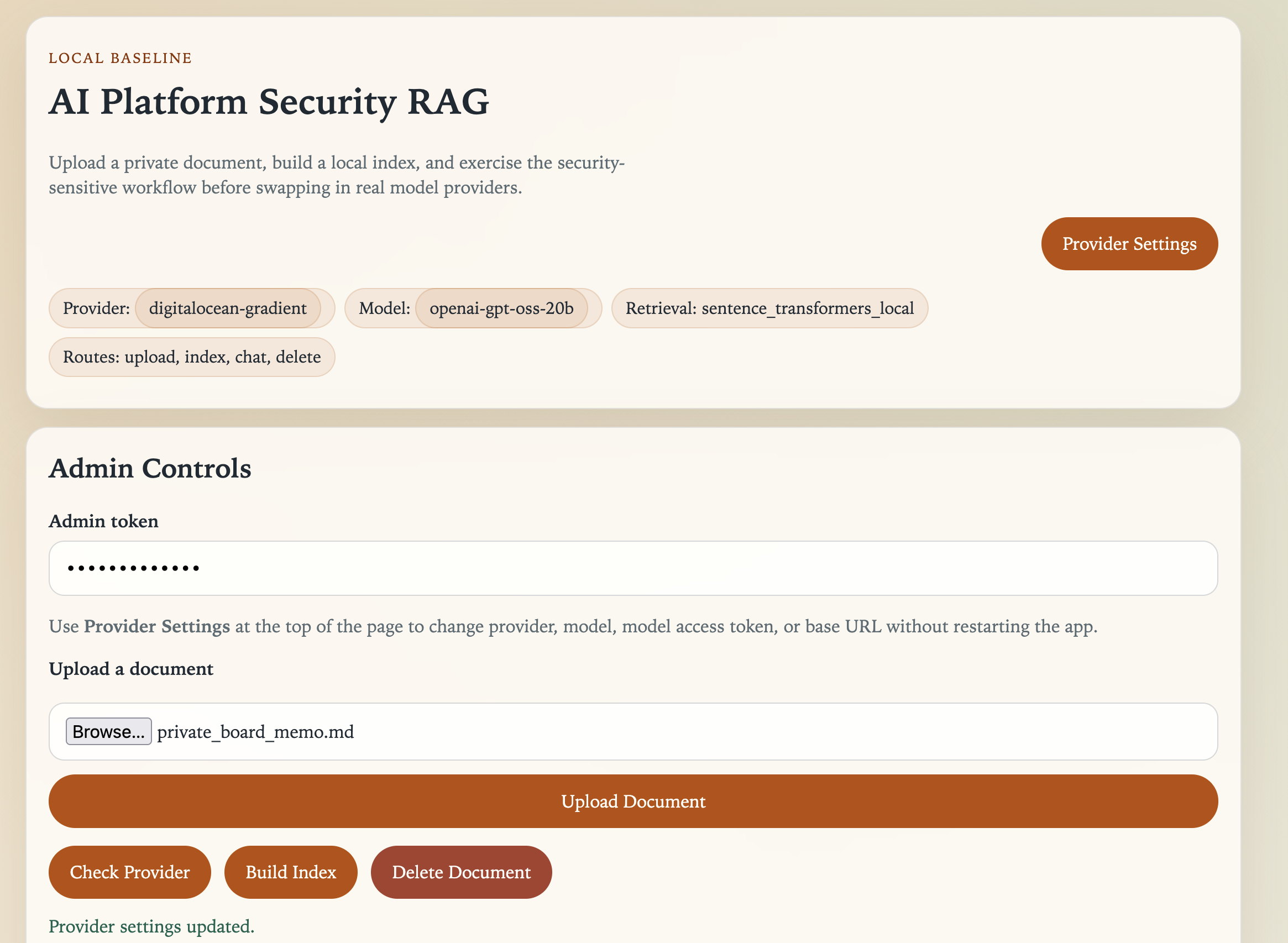Click bold 'Provider Settings' text in hint
Screen dimensions: 1288x943
[x=156, y=626]
